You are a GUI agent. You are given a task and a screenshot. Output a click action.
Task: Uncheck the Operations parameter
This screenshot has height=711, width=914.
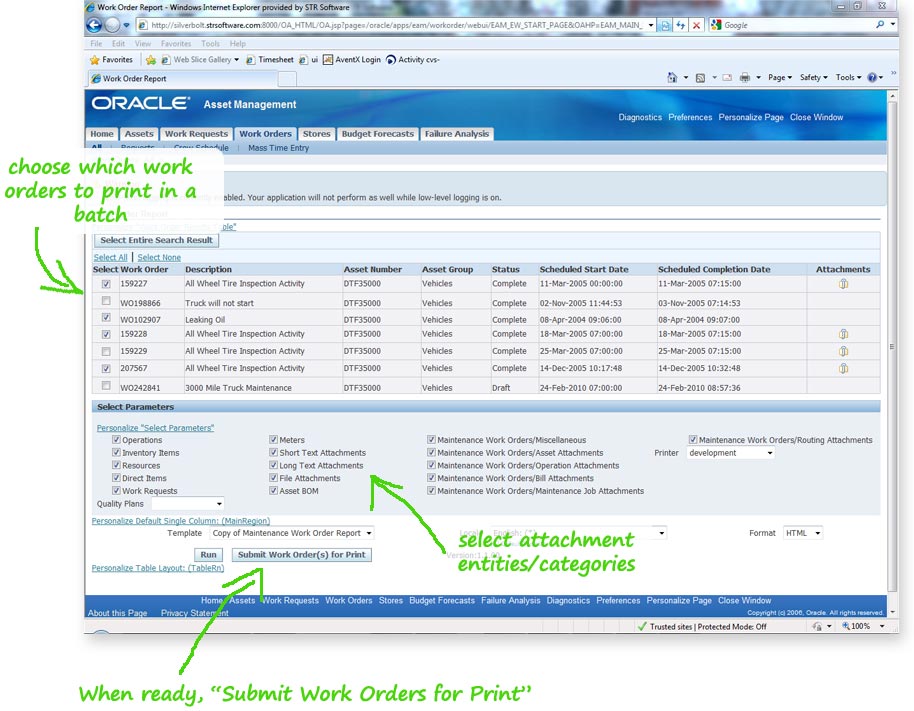pyautogui.click(x=117, y=439)
